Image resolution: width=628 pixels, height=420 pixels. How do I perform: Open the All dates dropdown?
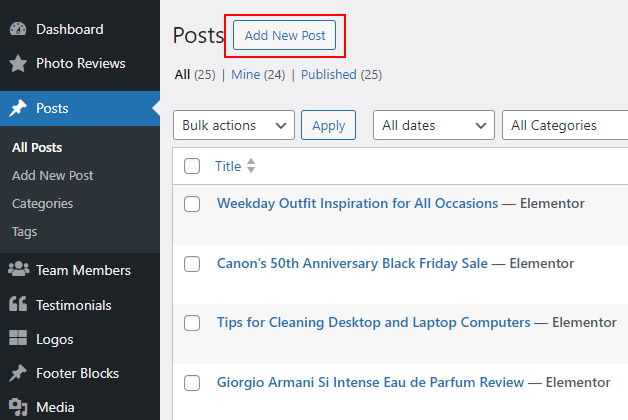tap(434, 125)
